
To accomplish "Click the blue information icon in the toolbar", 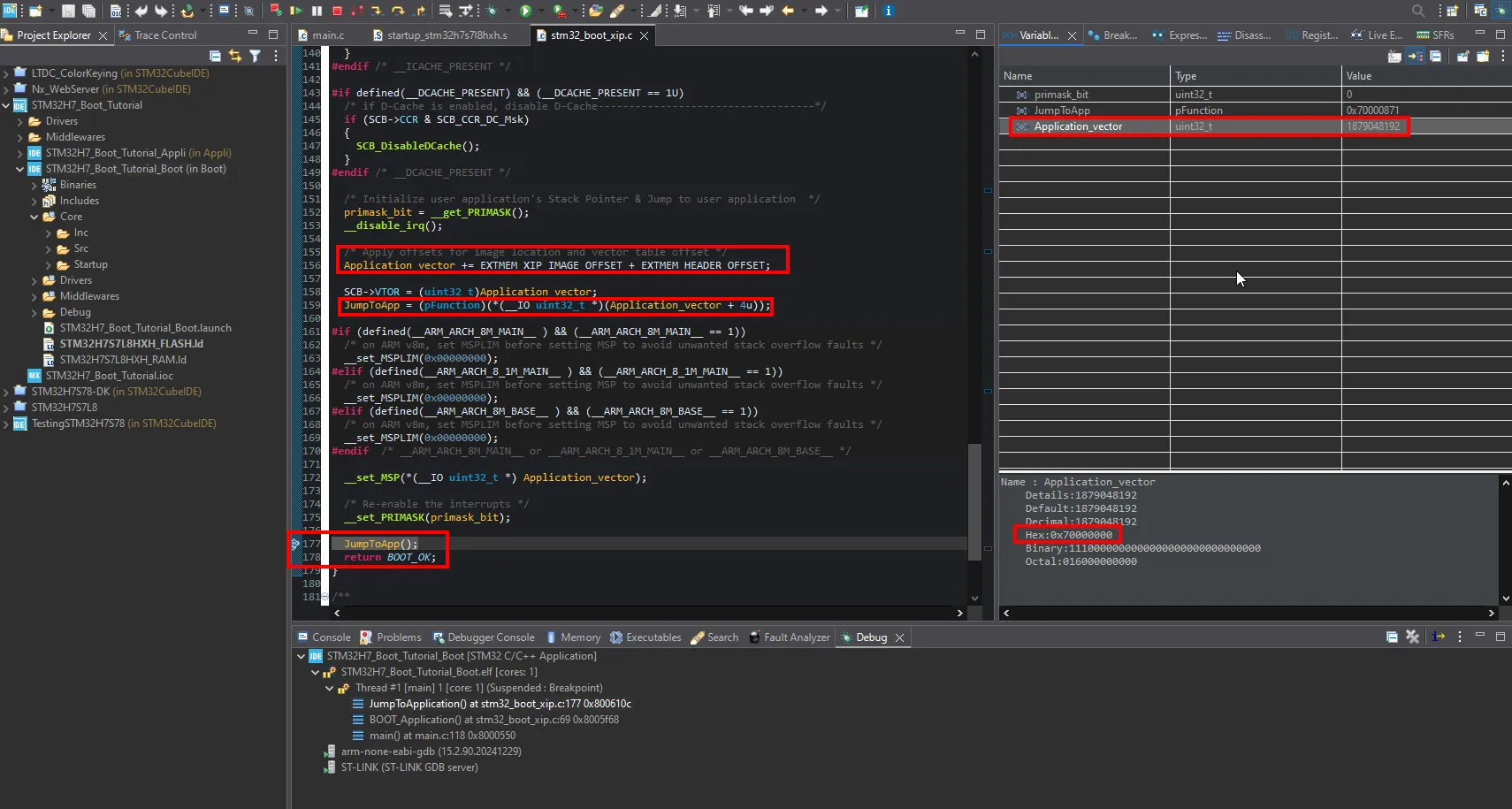I will pos(889,11).
